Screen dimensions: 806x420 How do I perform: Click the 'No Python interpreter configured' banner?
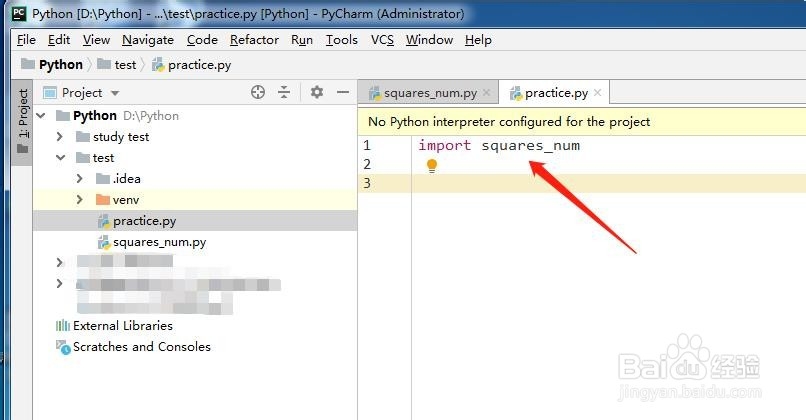[x=581, y=122]
